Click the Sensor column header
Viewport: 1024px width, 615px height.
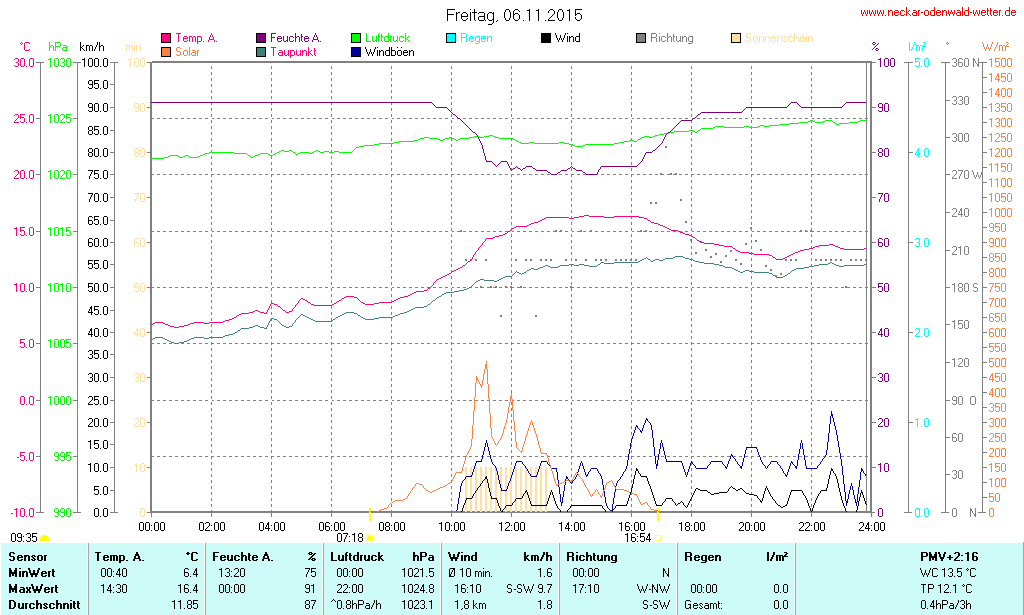tap(28, 556)
